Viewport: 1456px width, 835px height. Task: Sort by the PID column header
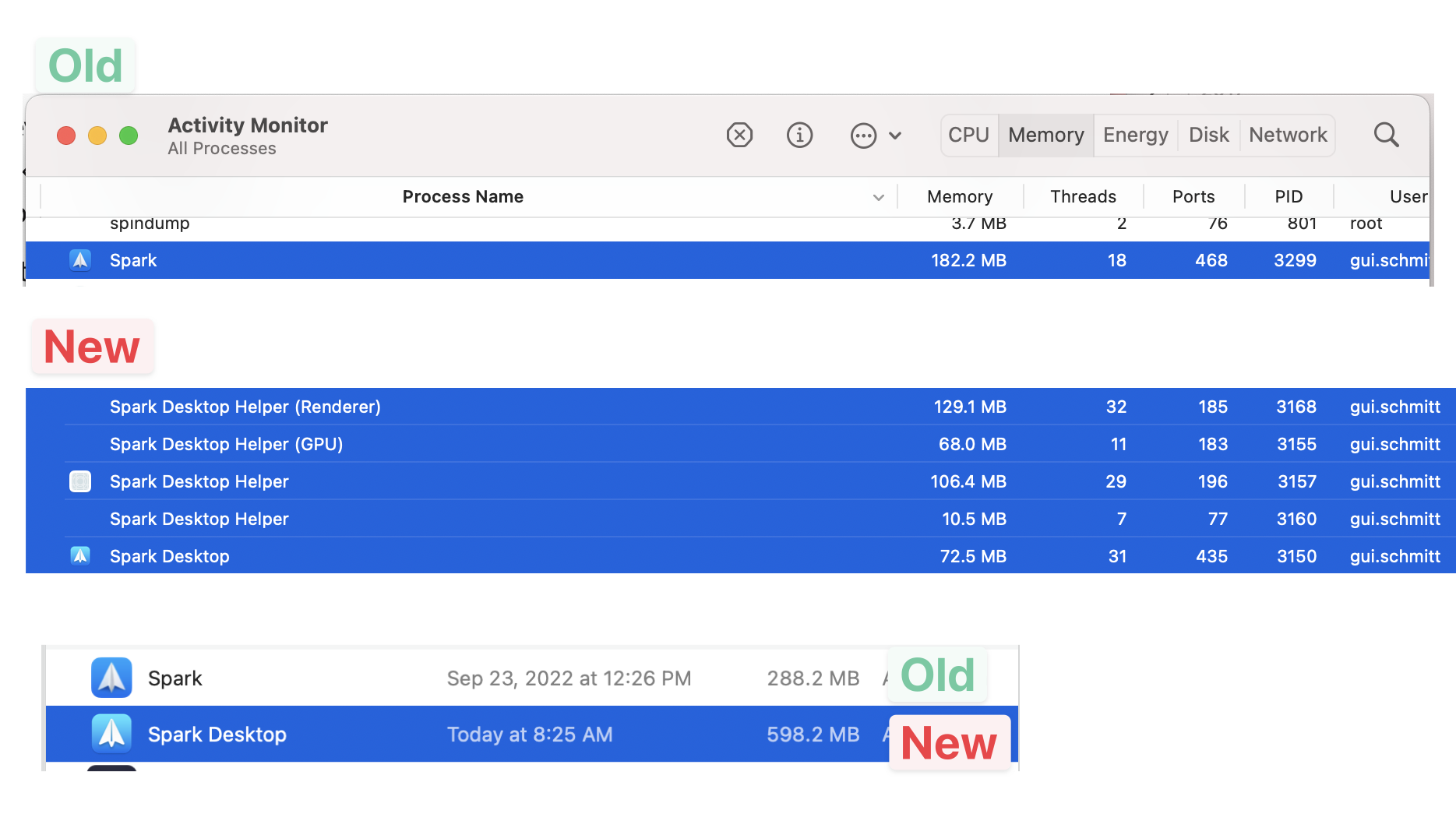coord(1289,196)
